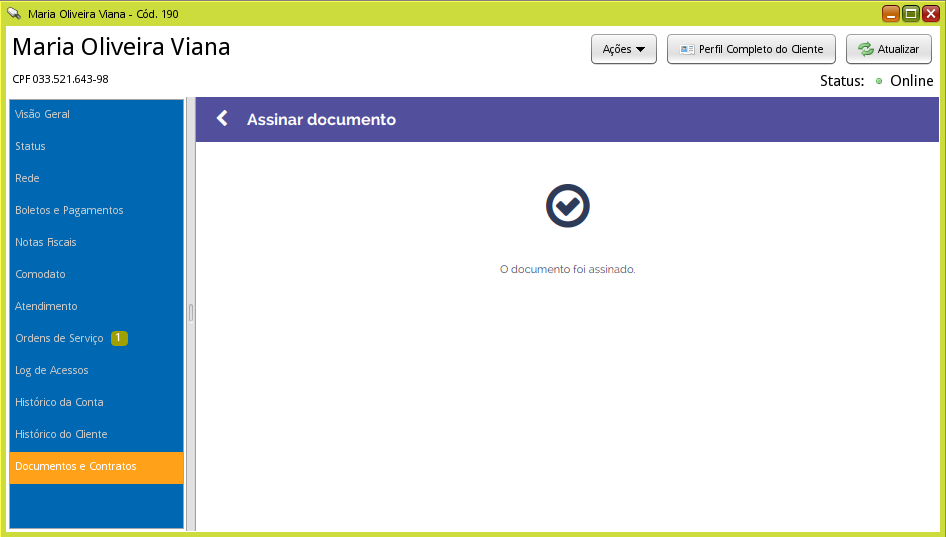Image resolution: width=946 pixels, height=537 pixels.
Task: Minimize the client window
Action: tap(891, 13)
